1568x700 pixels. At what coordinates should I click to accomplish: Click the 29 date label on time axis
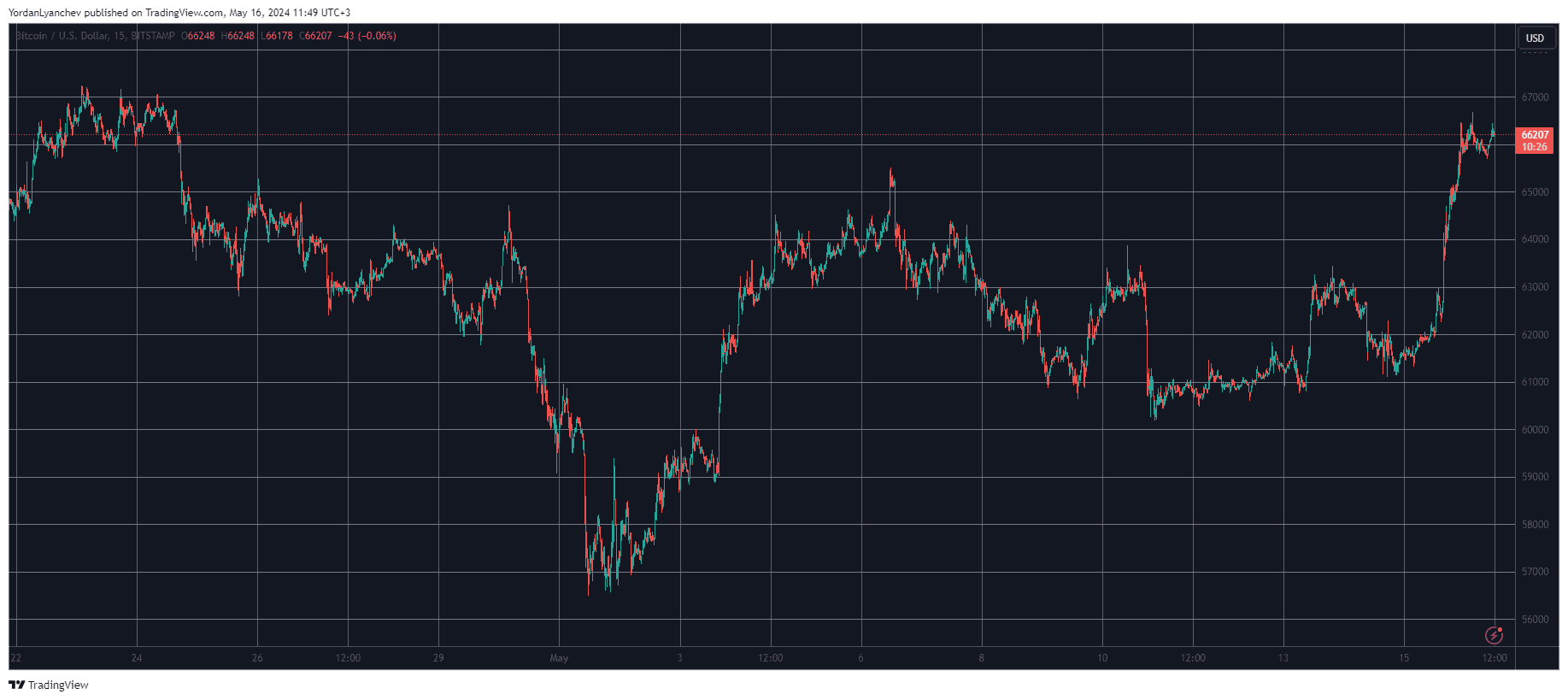tap(438, 658)
